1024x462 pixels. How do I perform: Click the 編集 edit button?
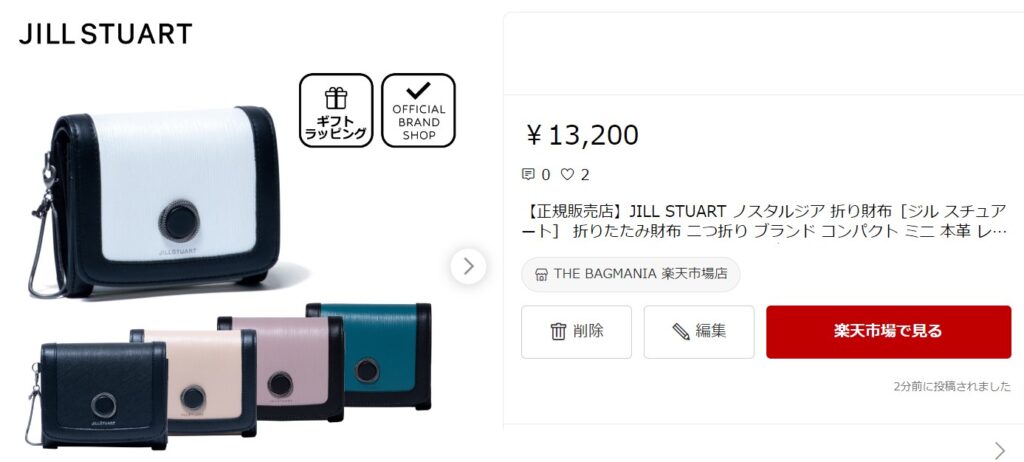pyautogui.click(x=699, y=331)
